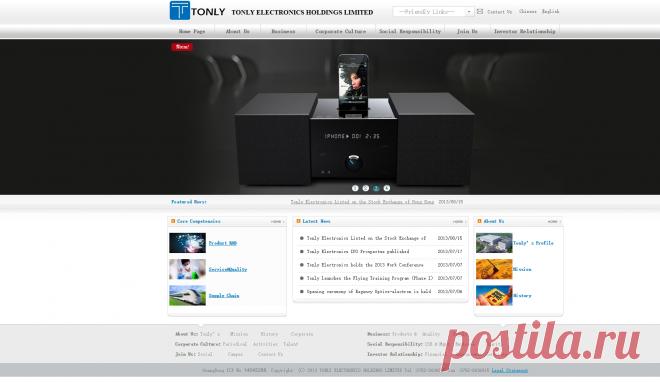
Task: Open the featured news headline link
Action: point(362,202)
